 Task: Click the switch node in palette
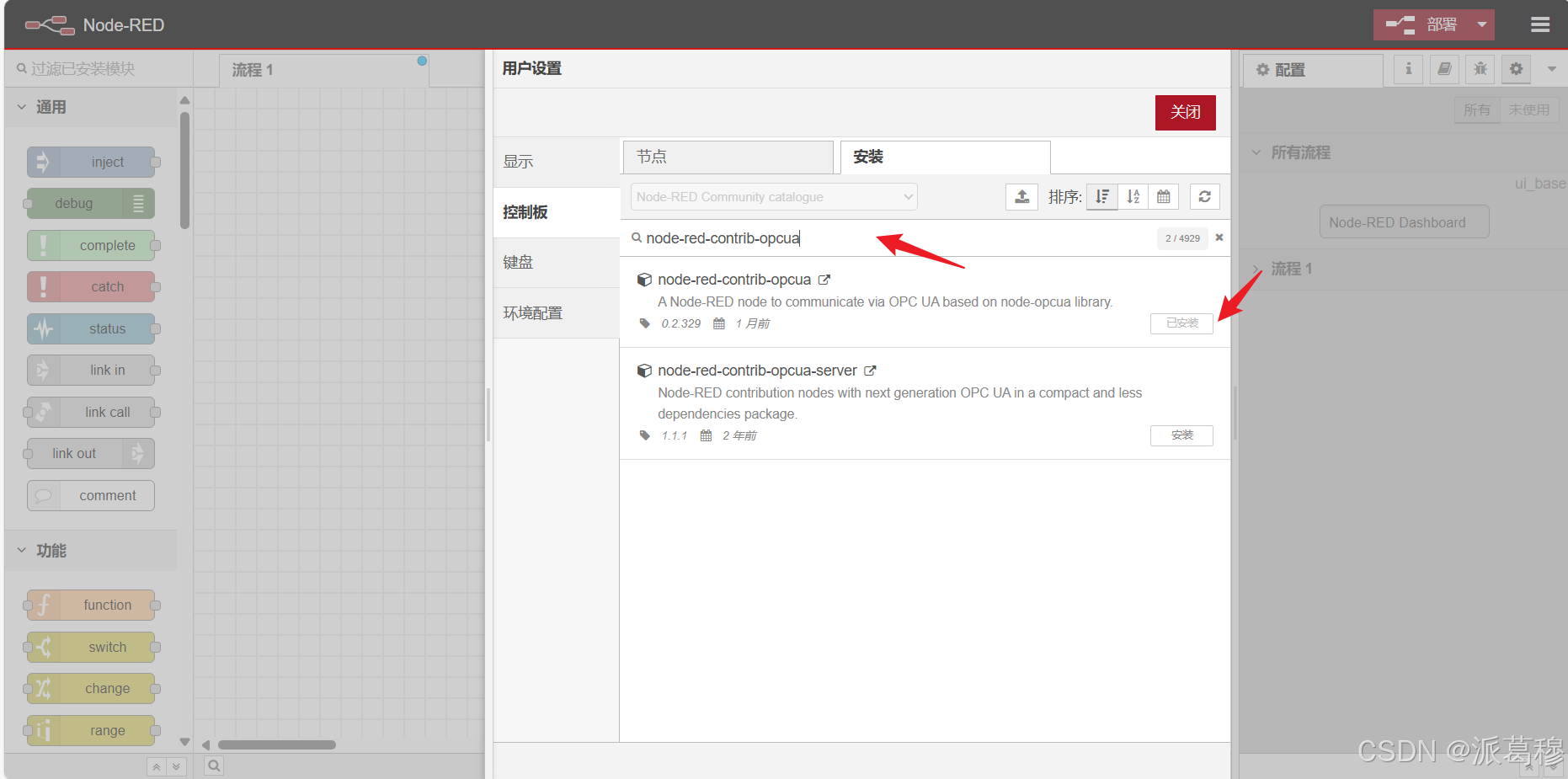(91, 647)
